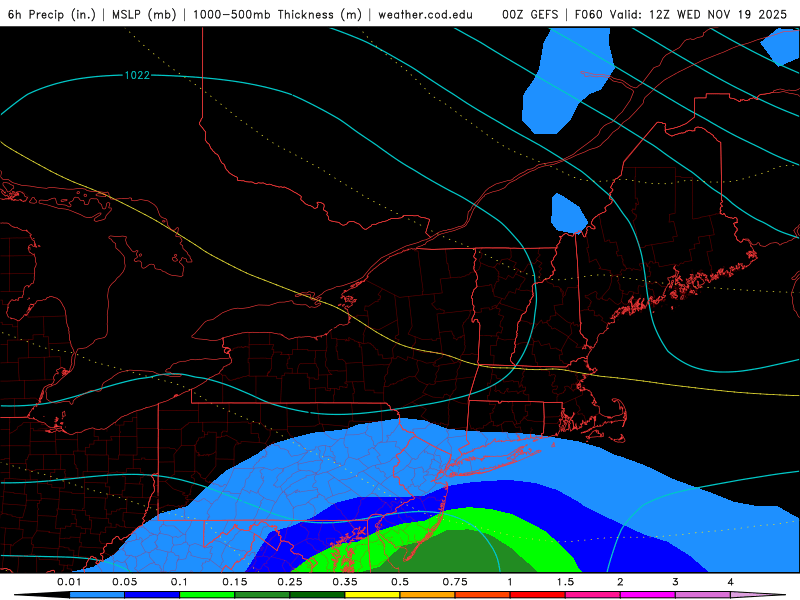Click the 0.1 legend value label
Screen dimensions: 800x600
pyautogui.click(x=180, y=582)
